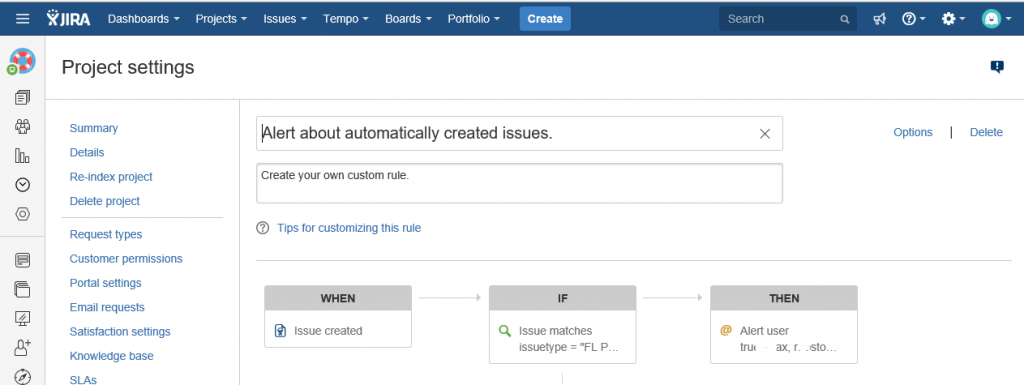Select Re-index project
Image resolution: width=1024 pixels, height=385 pixels.
111,177
